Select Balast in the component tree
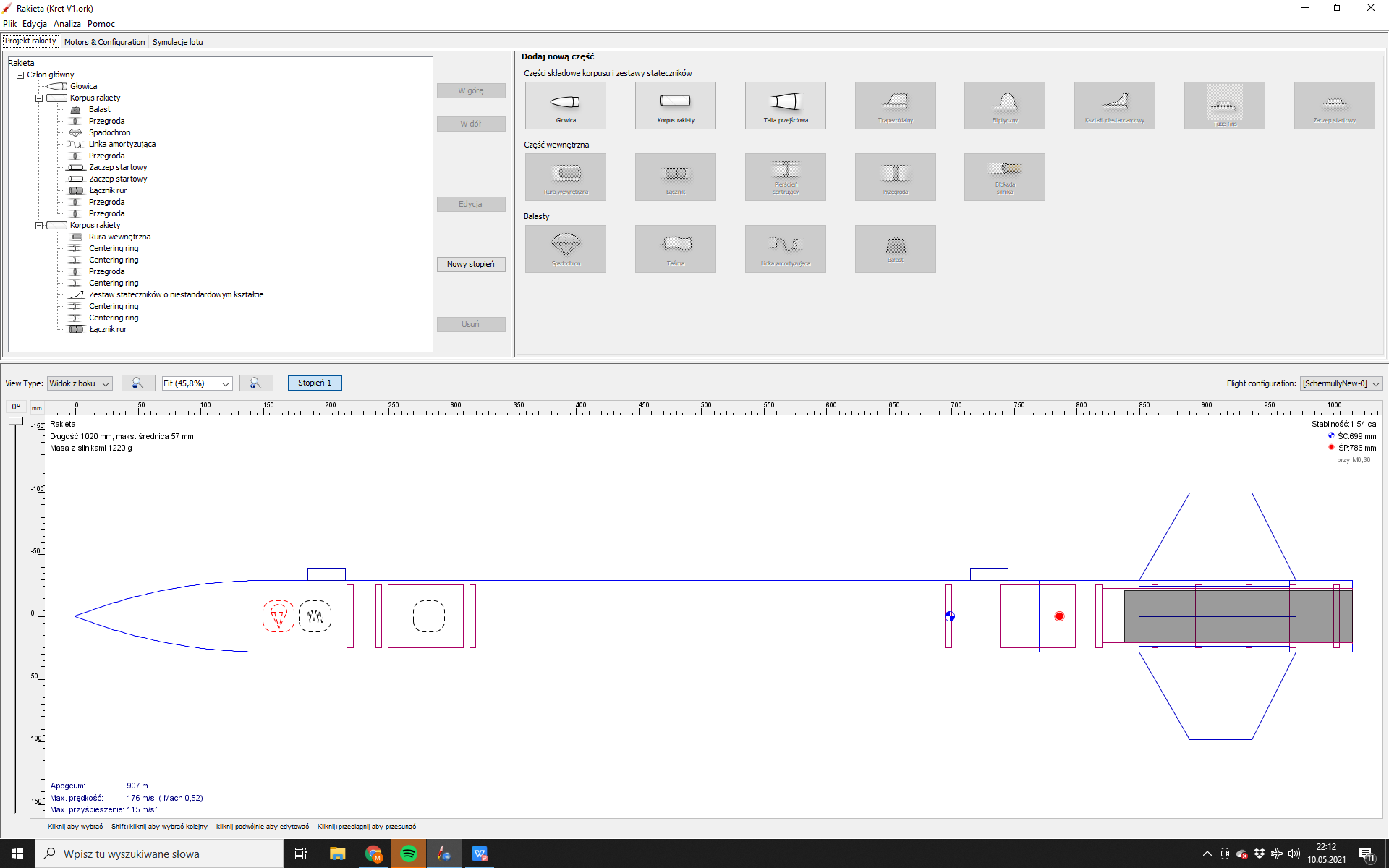 point(100,109)
